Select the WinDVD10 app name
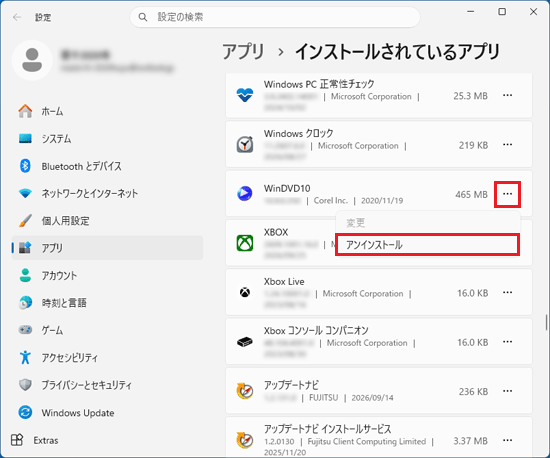This screenshot has height=458, width=550. tap(287, 189)
